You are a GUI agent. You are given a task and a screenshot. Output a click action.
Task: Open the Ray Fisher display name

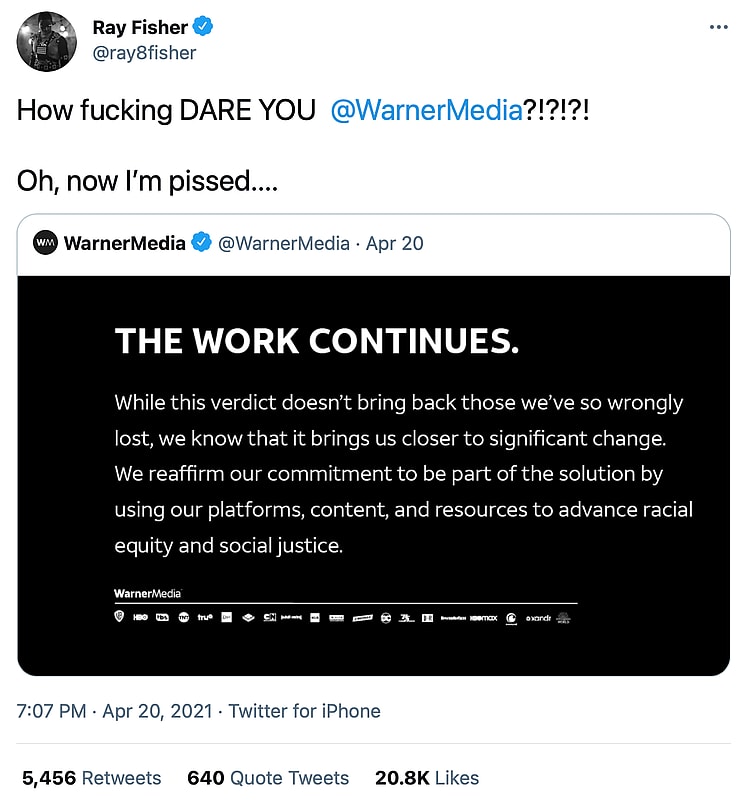(x=140, y=27)
